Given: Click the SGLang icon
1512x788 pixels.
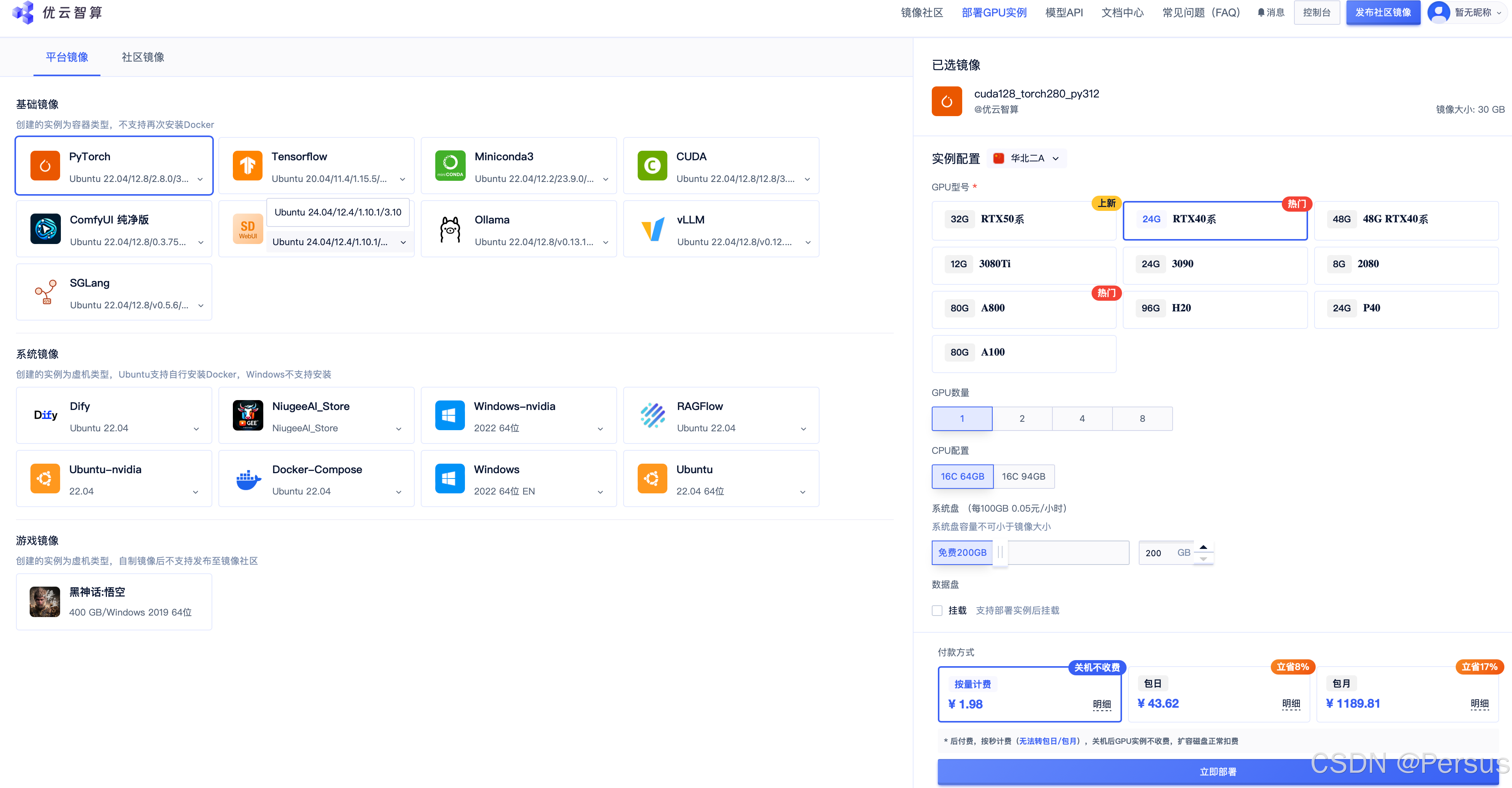Looking at the screenshot, I should [x=45, y=292].
